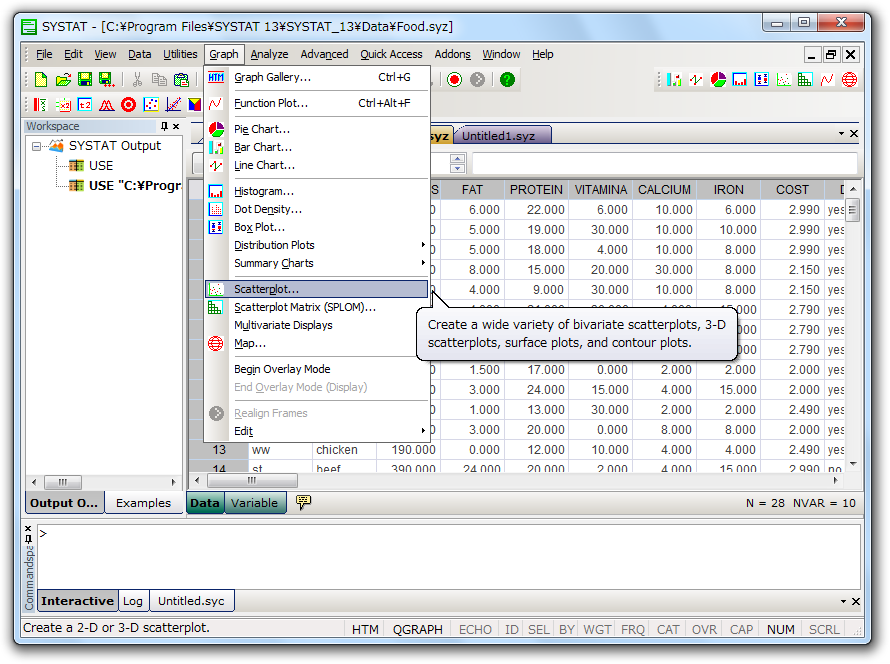Click the row stepper up arrow
This screenshot has width=890, height=664.
click(457, 158)
